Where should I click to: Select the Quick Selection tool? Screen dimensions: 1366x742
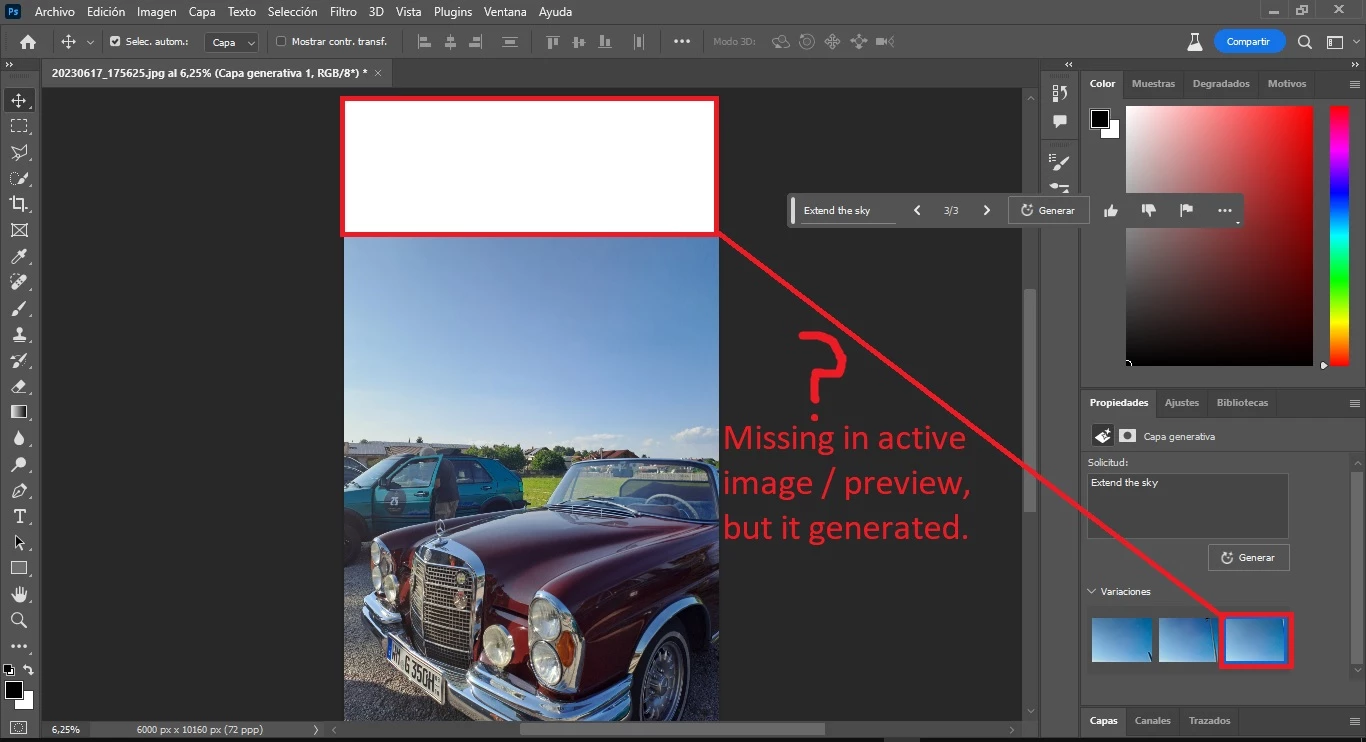pos(19,178)
